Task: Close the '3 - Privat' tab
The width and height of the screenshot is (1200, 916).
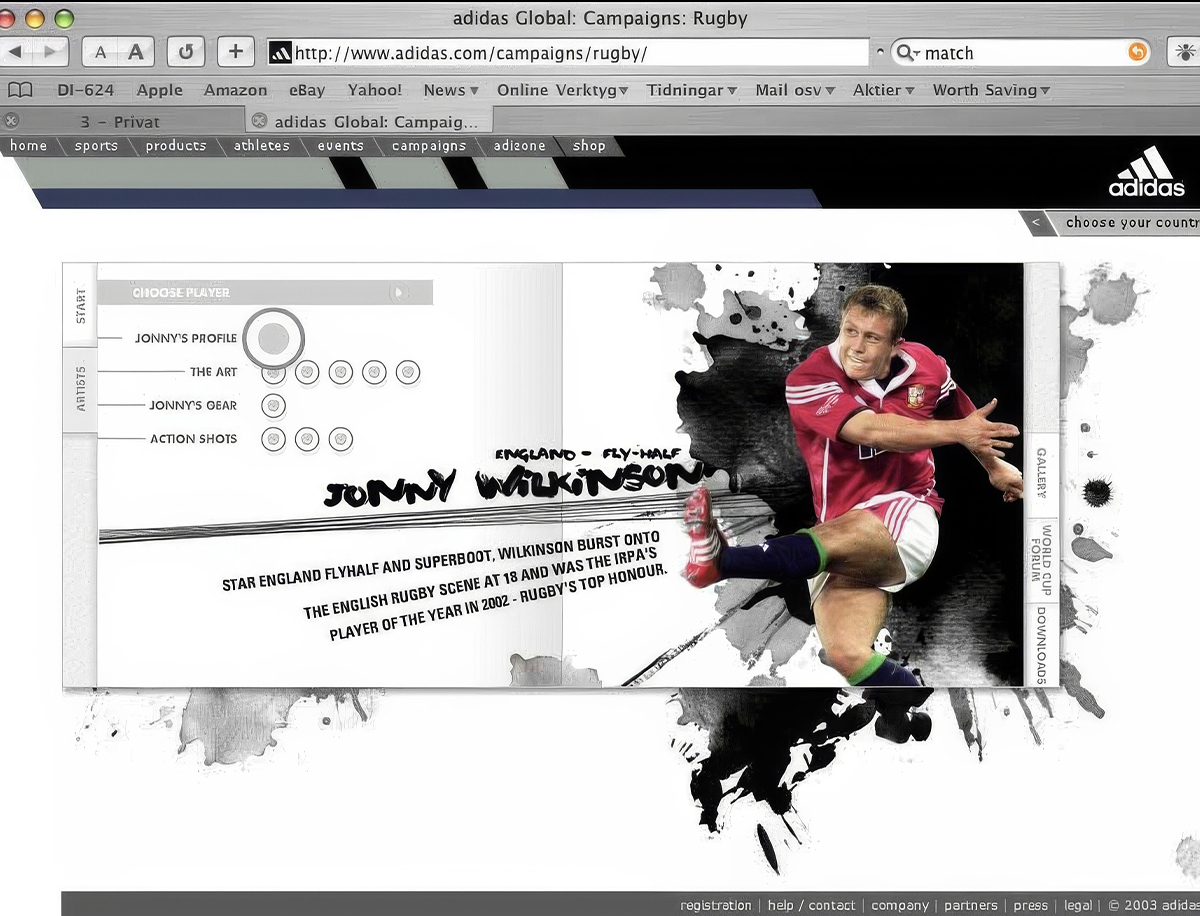Action: (12, 120)
